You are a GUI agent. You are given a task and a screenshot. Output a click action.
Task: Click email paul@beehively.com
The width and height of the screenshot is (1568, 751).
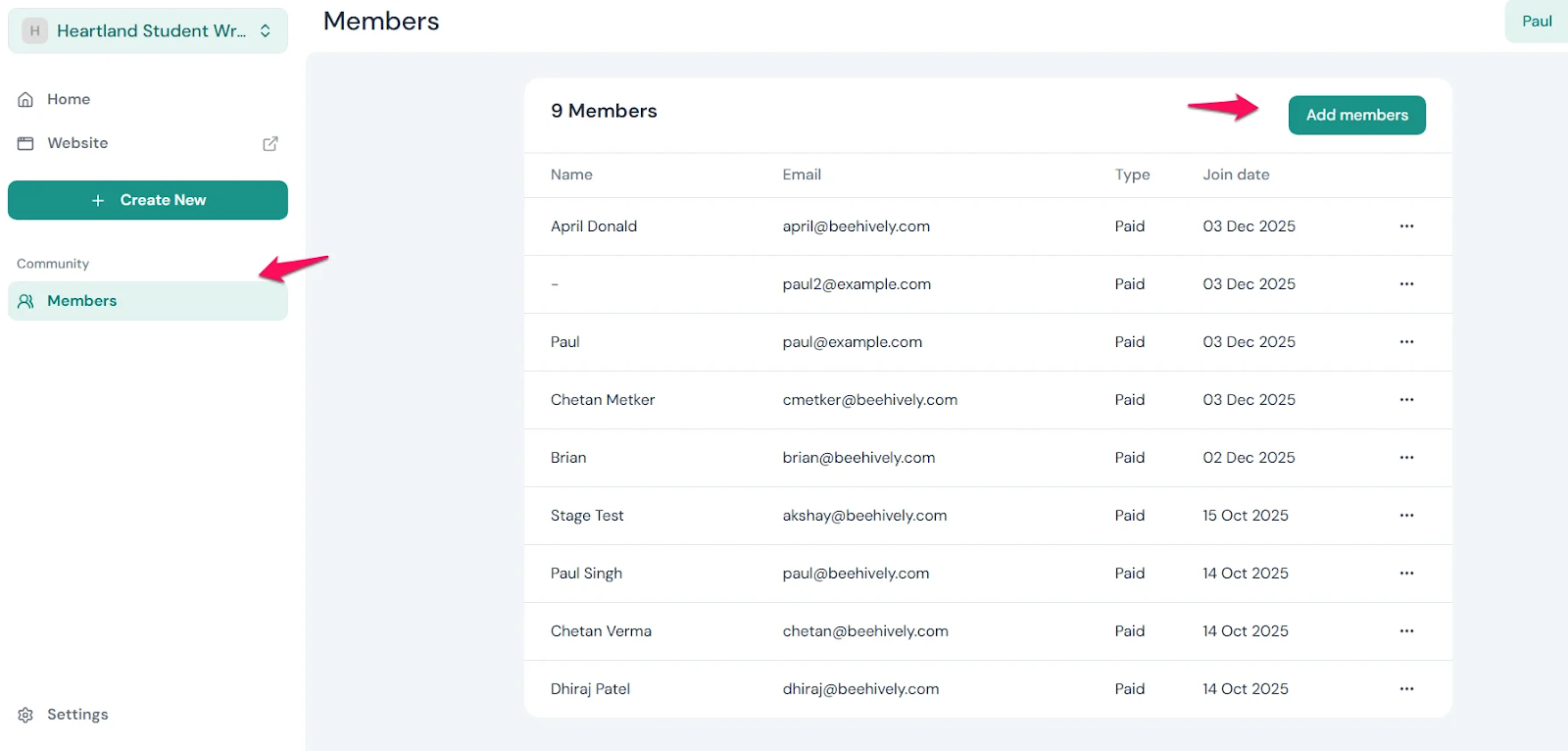856,574
